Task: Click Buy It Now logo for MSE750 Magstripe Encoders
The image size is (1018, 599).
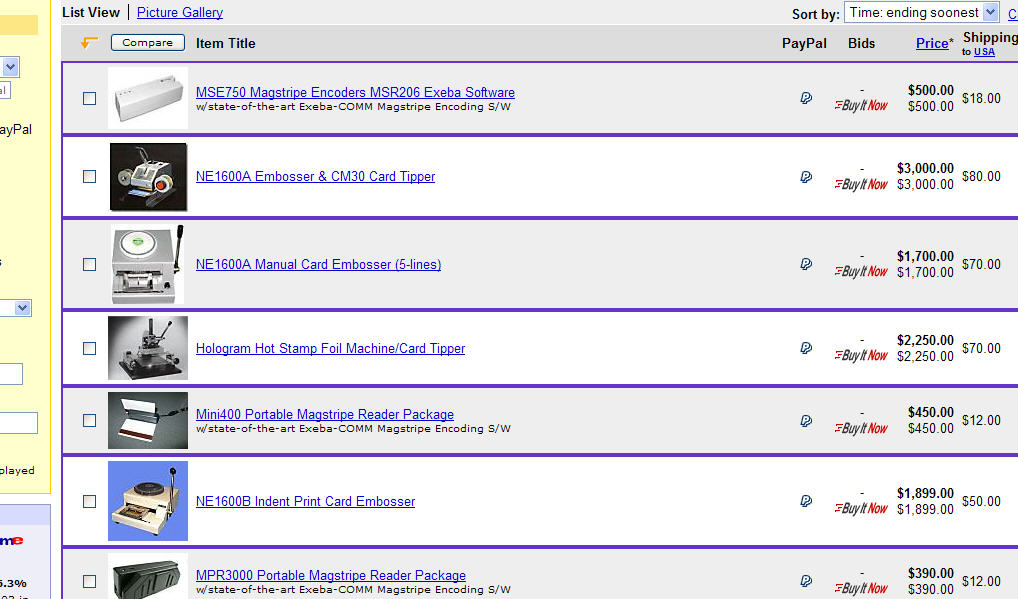Action: click(x=861, y=105)
